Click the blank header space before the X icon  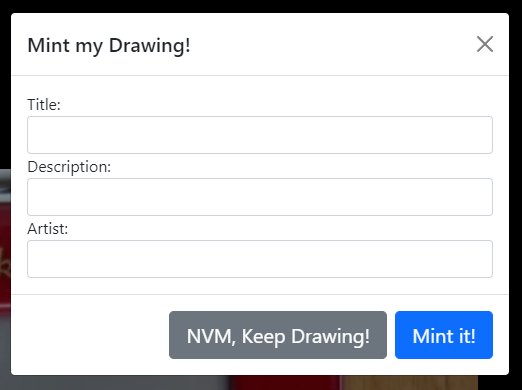click(333, 44)
